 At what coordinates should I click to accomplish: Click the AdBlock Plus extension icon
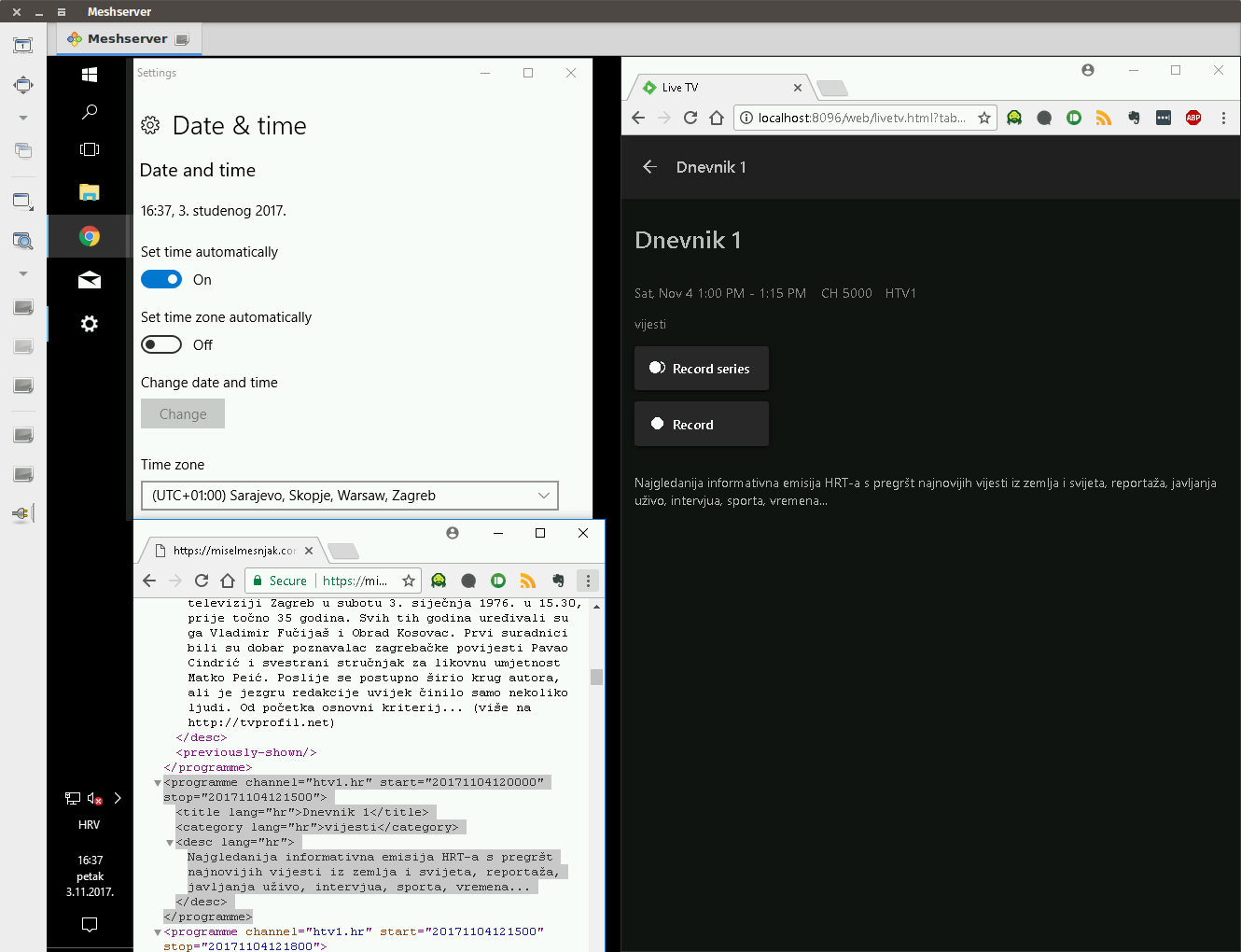[x=1193, y=118]
